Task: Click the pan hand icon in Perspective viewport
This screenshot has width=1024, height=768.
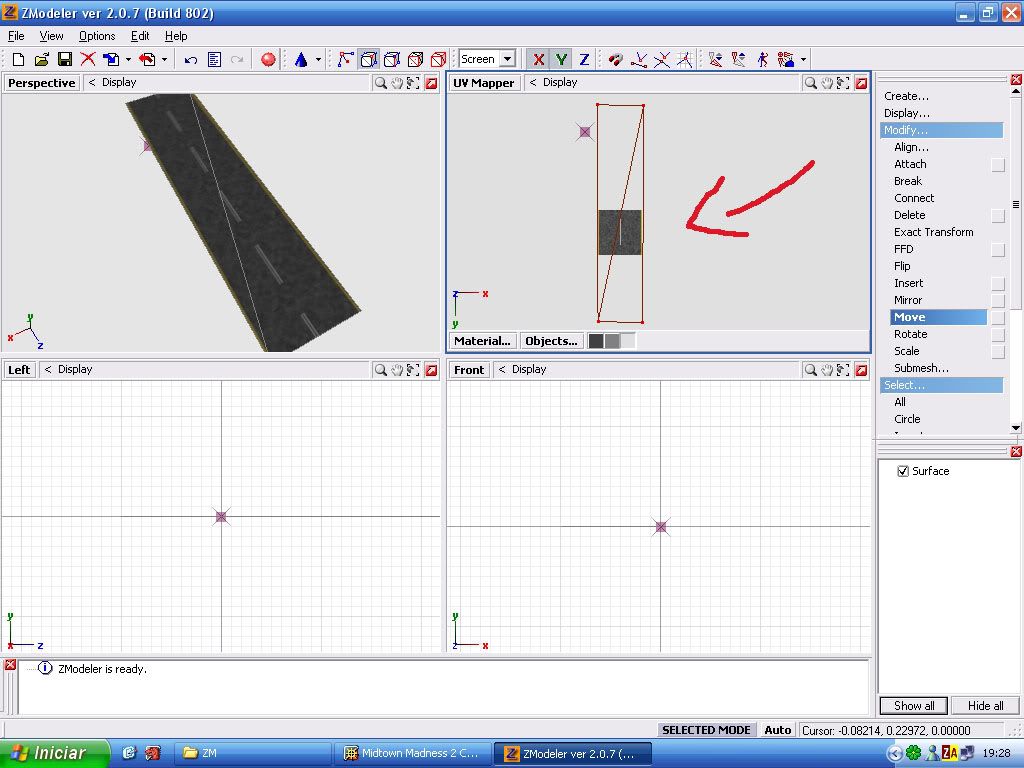Action: click(x=397, y=83)
